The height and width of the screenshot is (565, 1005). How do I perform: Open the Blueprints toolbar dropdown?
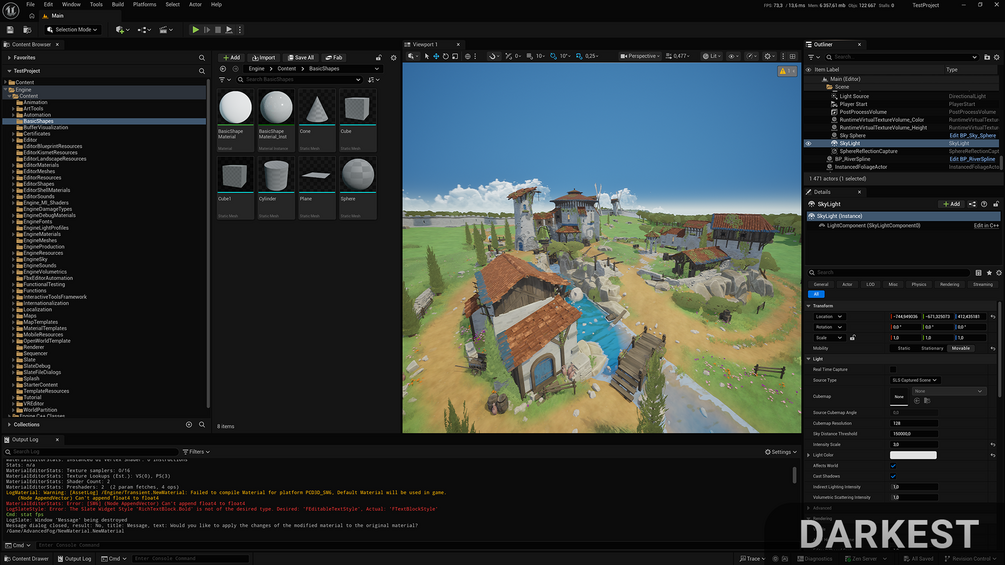pyautogui.click(x=144, y=29)
